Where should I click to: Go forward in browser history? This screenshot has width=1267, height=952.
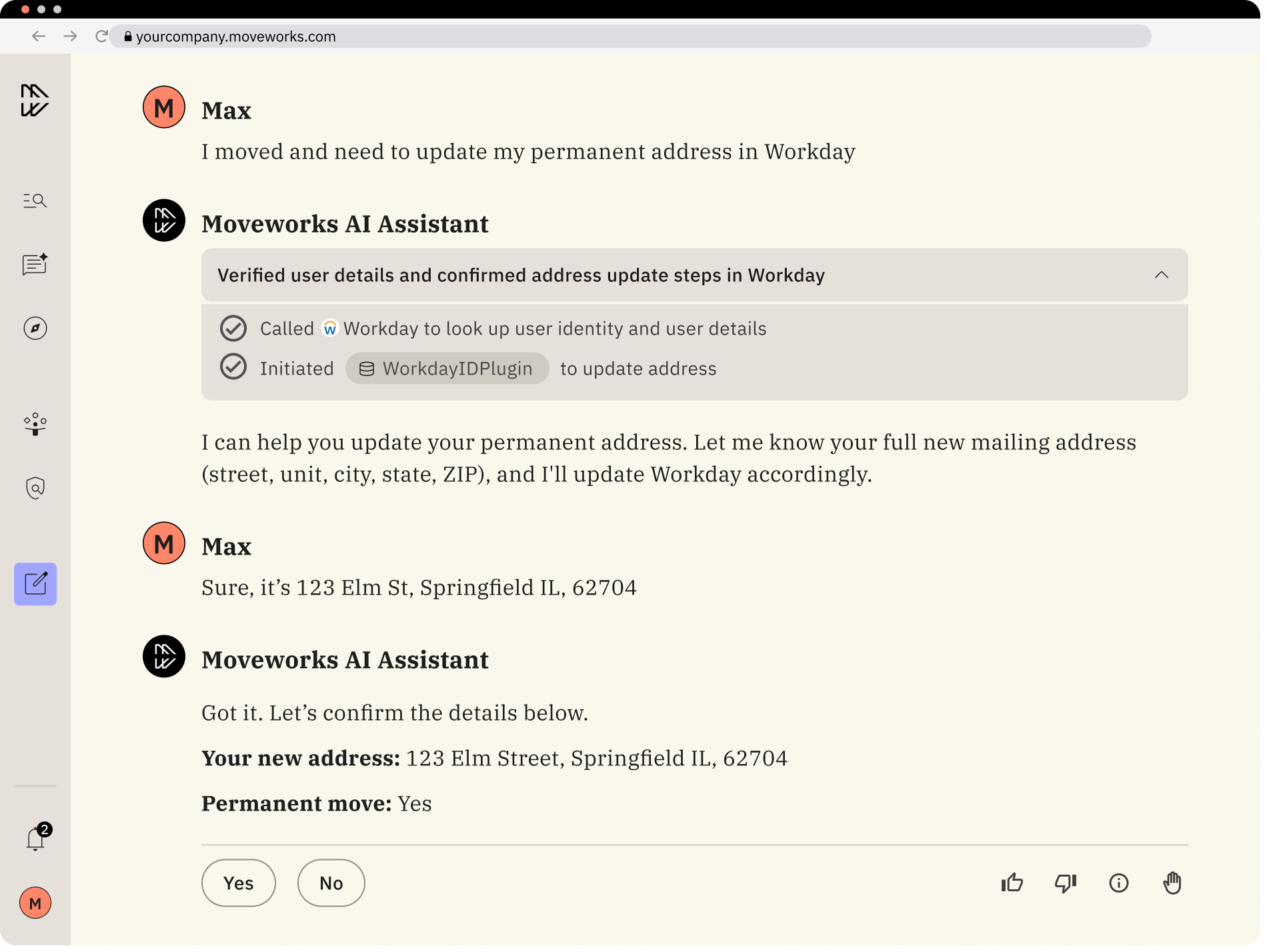point(70,36)
